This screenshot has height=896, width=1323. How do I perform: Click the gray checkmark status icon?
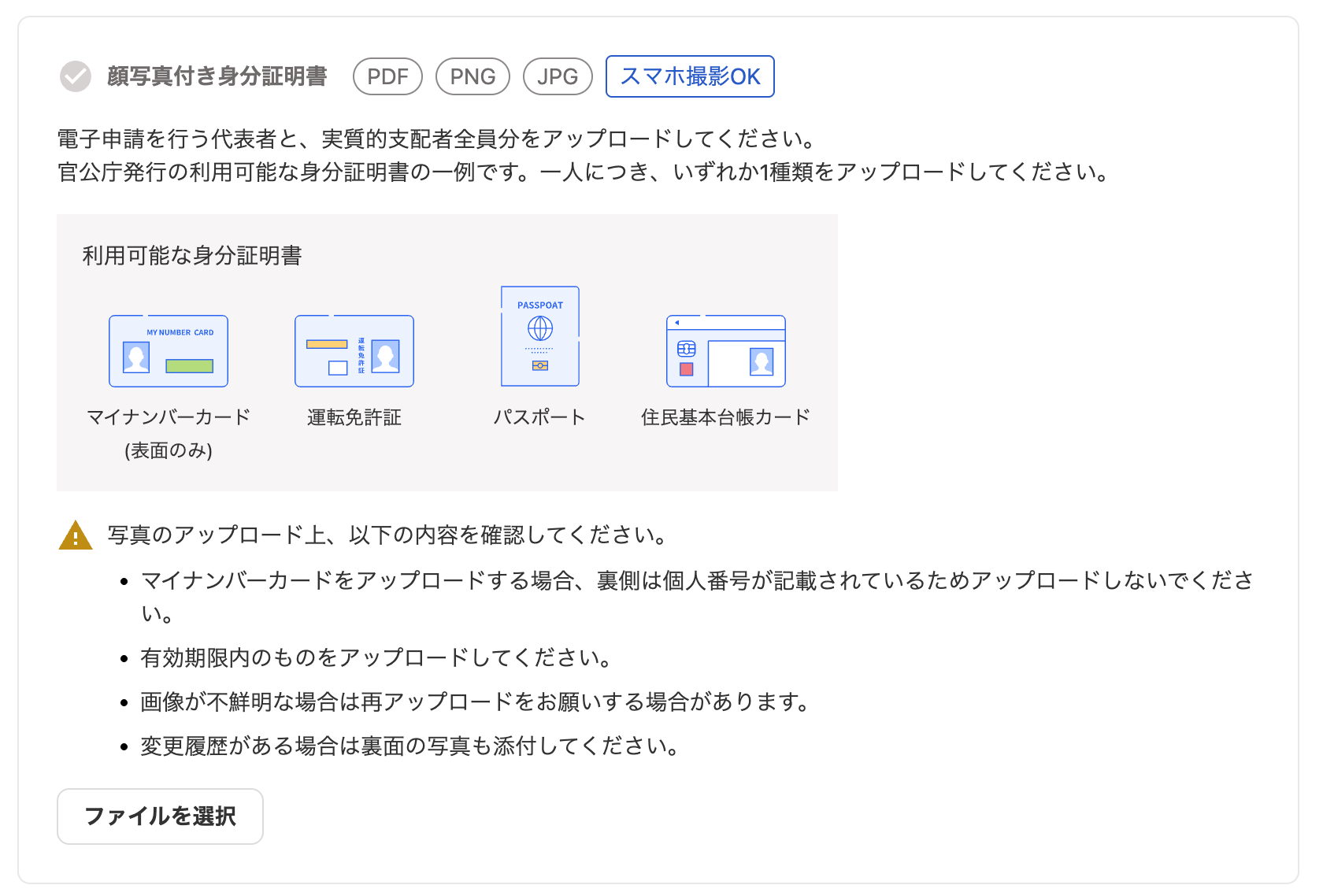(76, 76)
